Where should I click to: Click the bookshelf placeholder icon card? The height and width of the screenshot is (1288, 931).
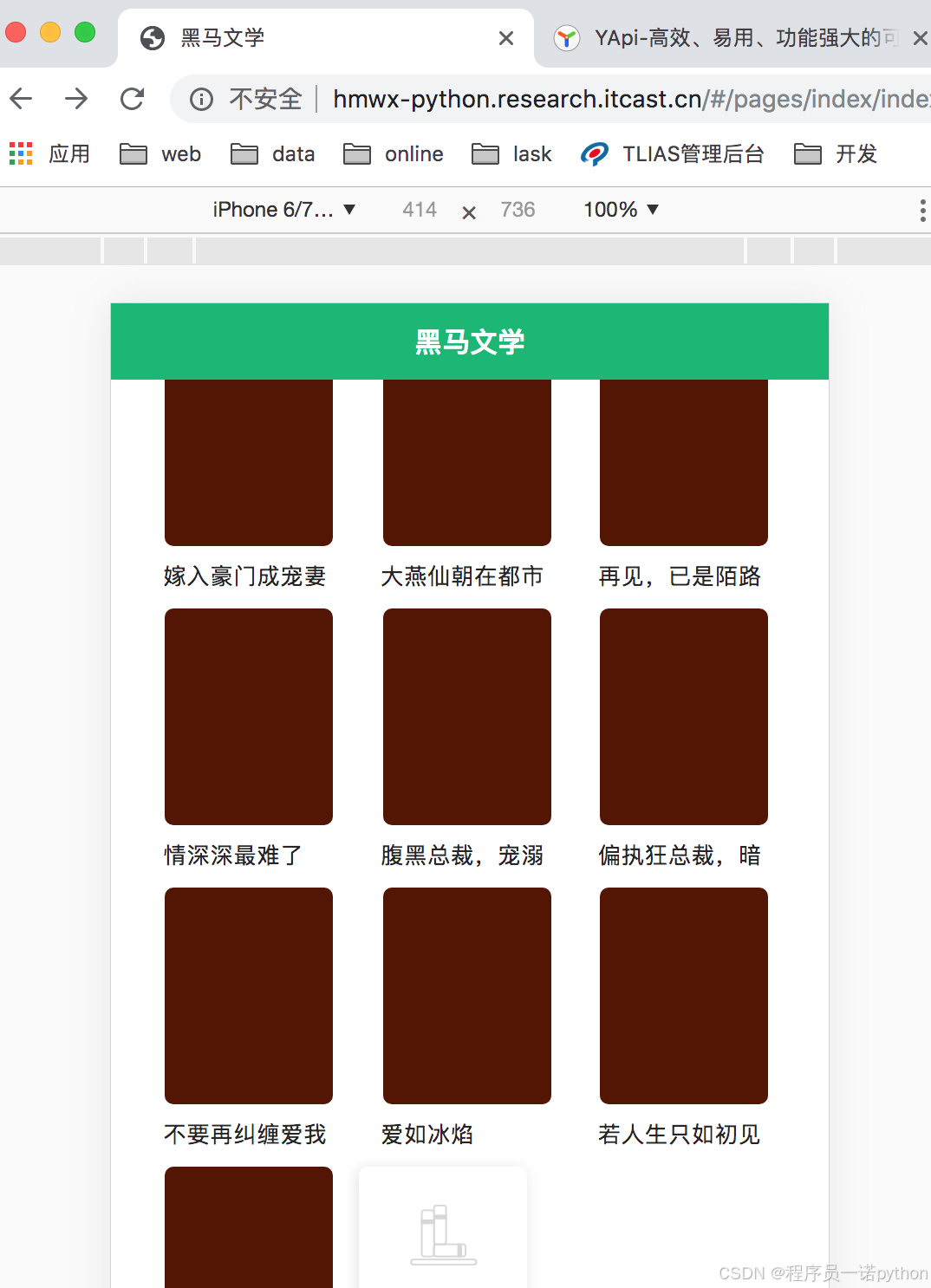click(443, 1227)
